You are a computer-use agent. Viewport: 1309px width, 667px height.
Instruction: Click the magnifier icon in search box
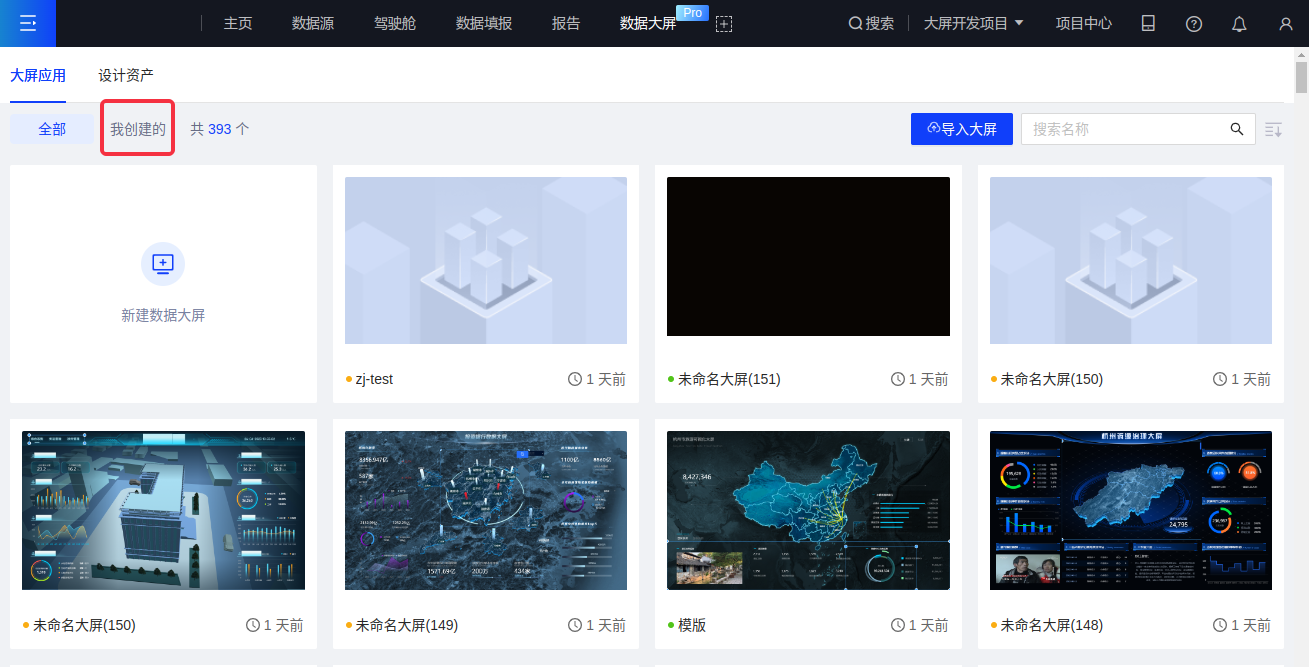click(x=1237, y=129)
